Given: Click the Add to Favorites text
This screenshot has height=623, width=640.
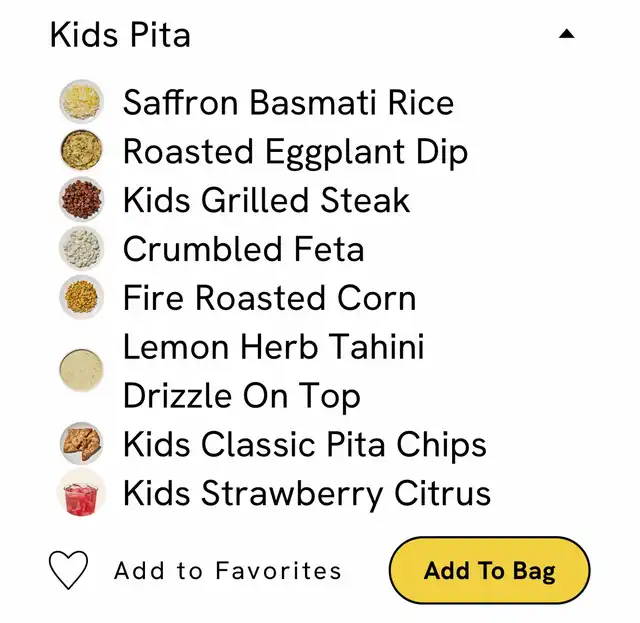Looking at the screenshot, I should 228,571.
